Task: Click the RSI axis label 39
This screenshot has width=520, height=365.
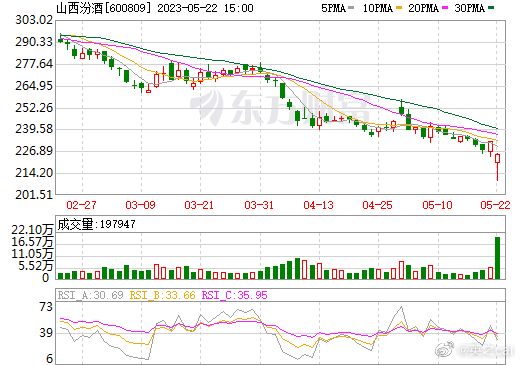Action: (x=46, y=333)
